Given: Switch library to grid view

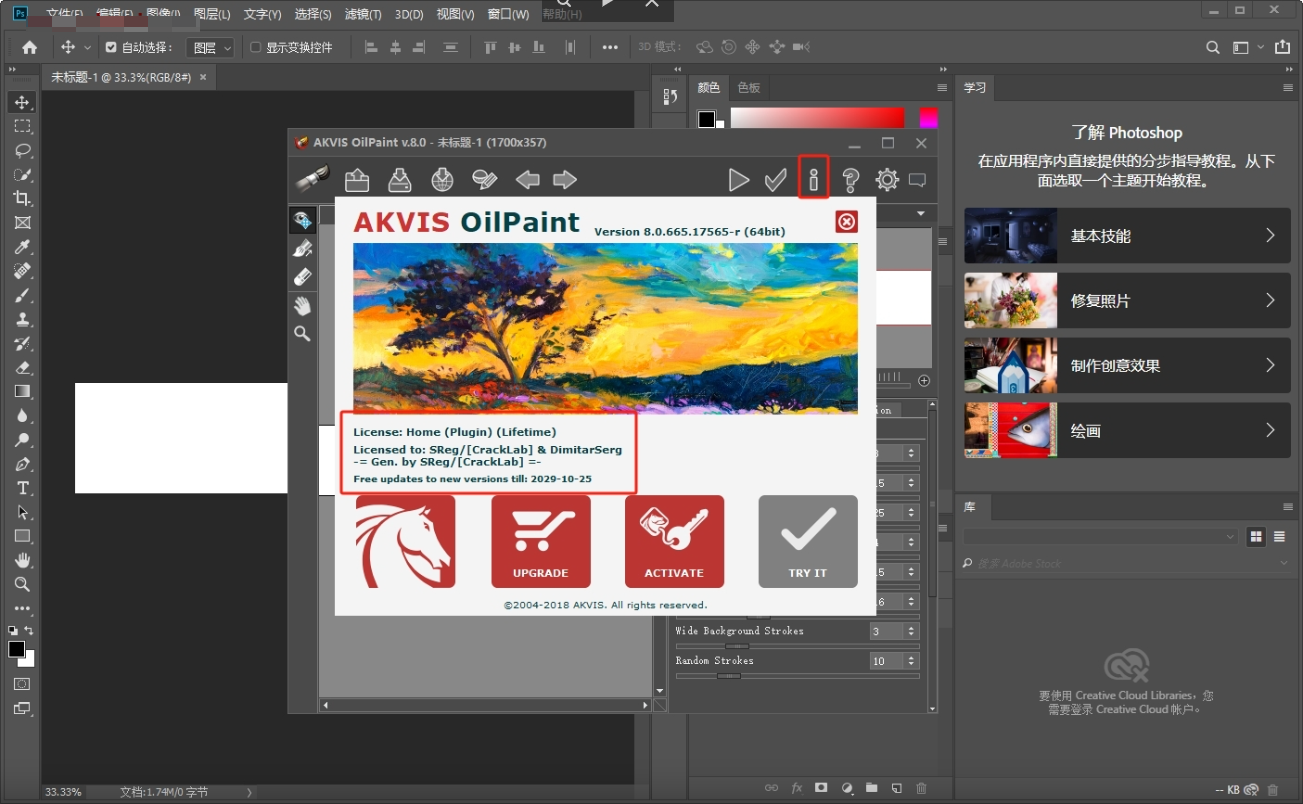Looking at the screenshot, I should (1256, 537).
